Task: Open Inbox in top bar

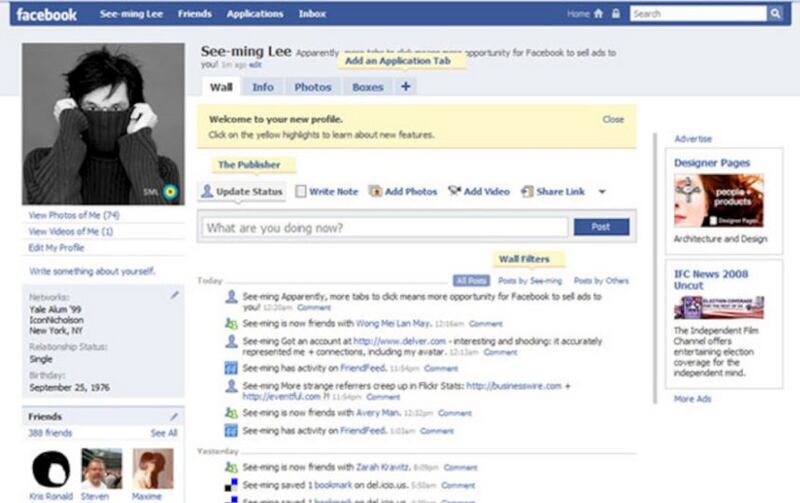Action: (312, 14)
